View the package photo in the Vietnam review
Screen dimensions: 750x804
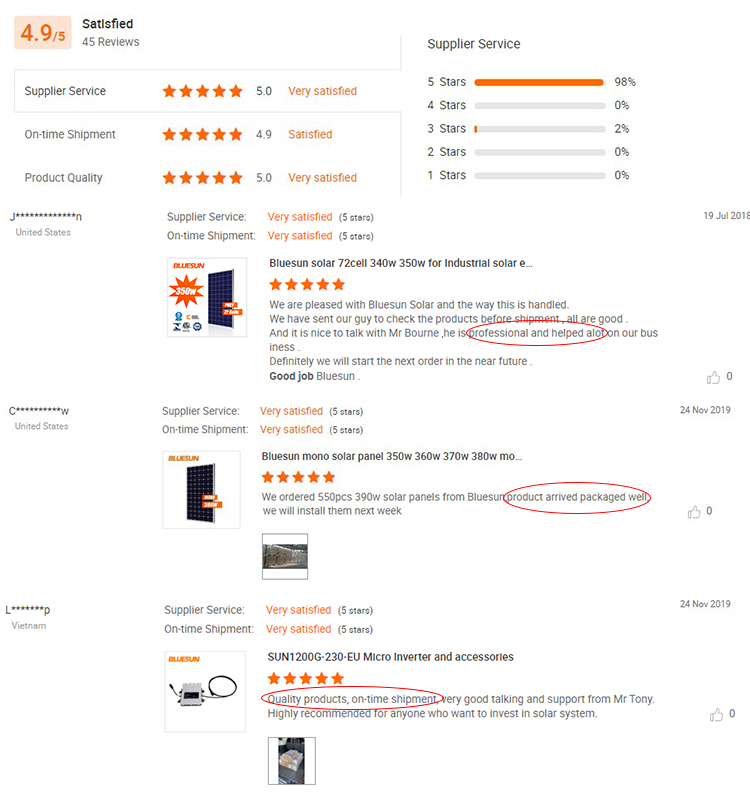[x=292, y=761]
